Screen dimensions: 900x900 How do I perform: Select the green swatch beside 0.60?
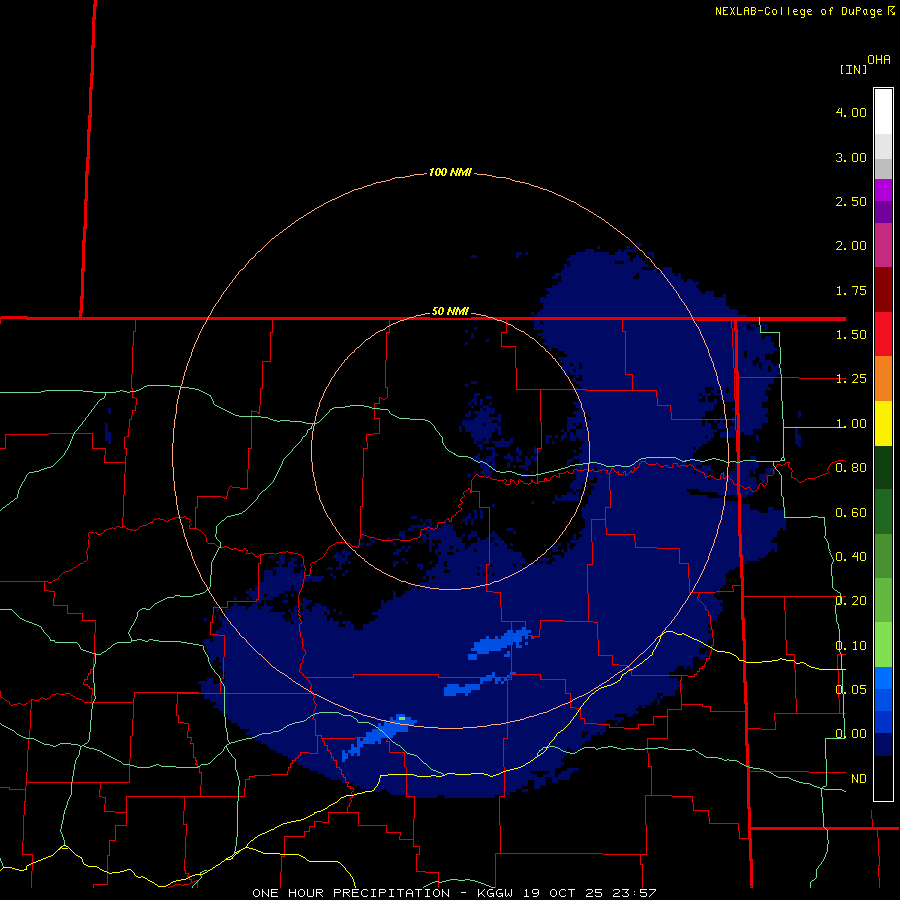click(x=883, y=512)
